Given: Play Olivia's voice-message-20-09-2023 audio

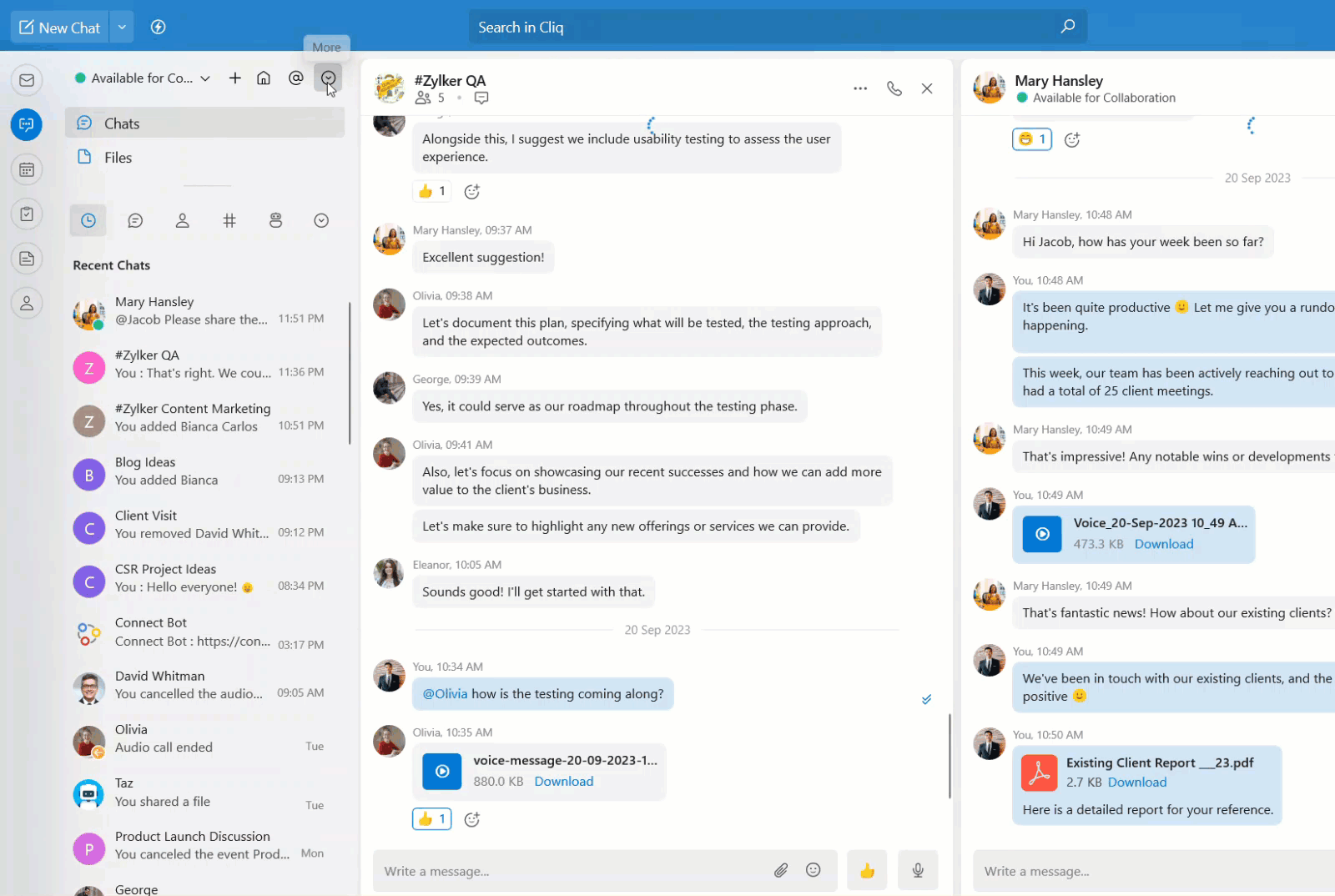Looking at the screenshot, I should click(442, 772).
